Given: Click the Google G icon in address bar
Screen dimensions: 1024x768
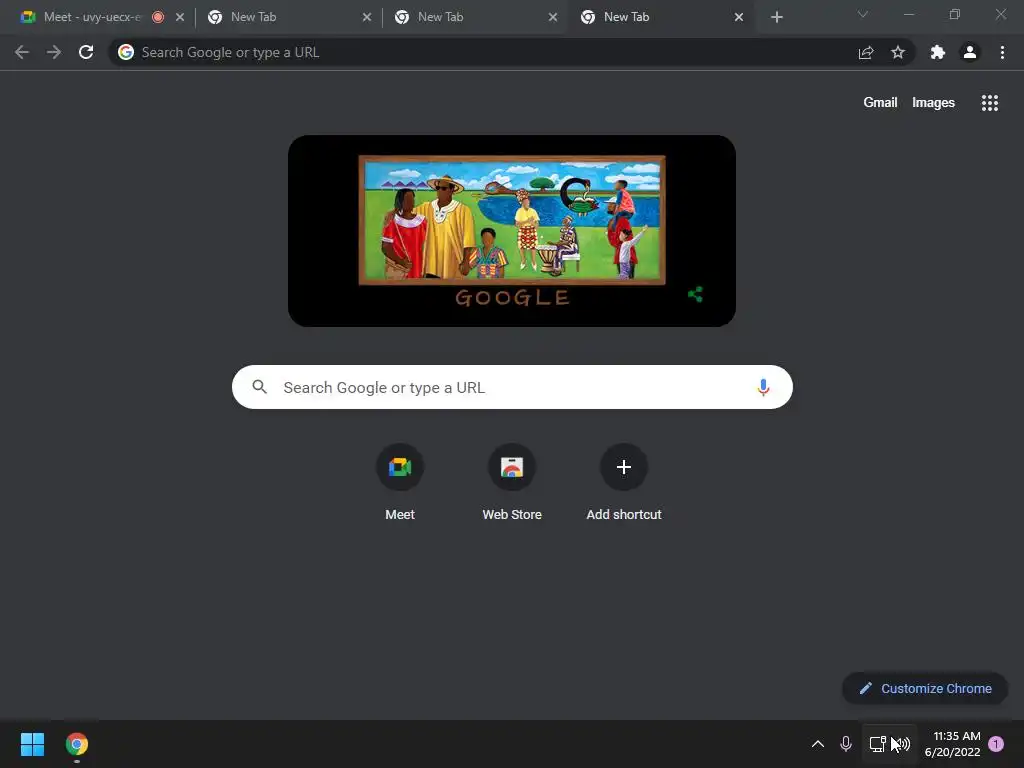Looking at the screenshot, I should click(x=126, y=52).
